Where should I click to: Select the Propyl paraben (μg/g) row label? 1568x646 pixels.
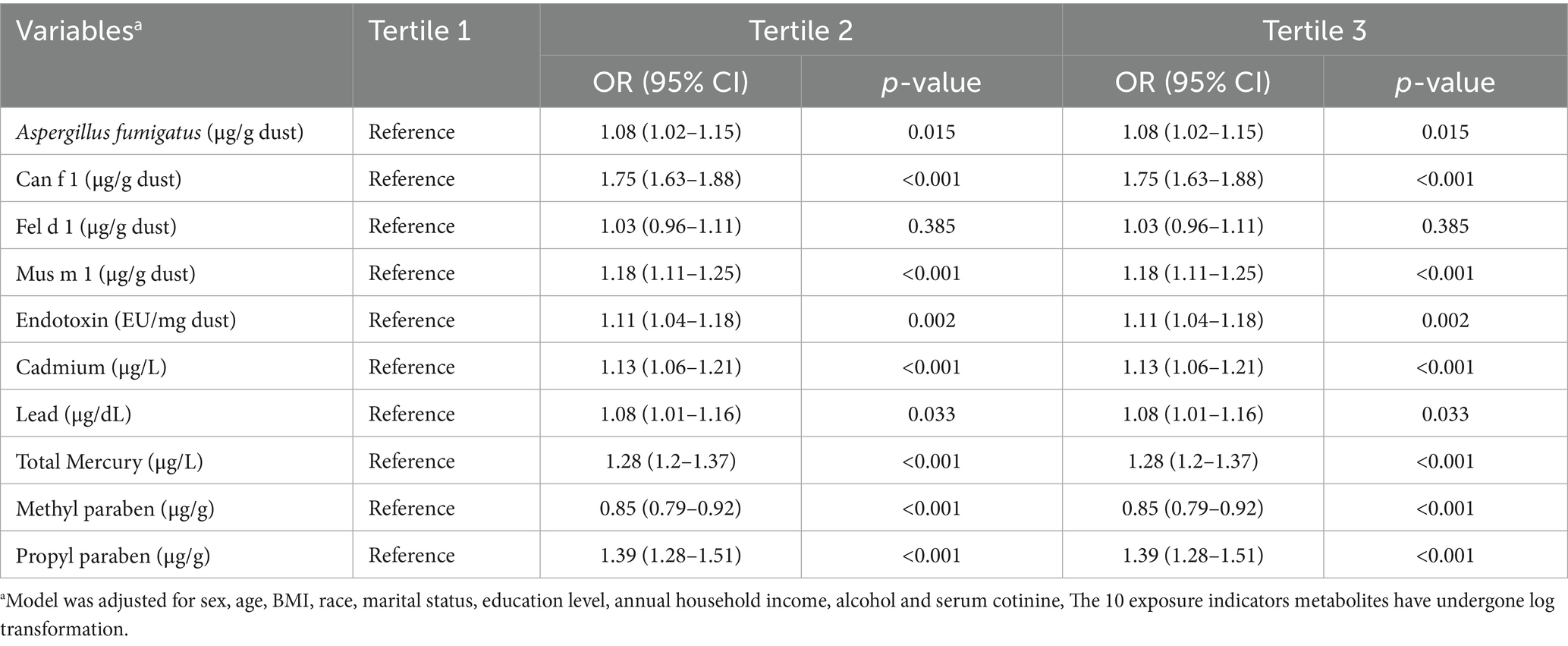point(113,556)
